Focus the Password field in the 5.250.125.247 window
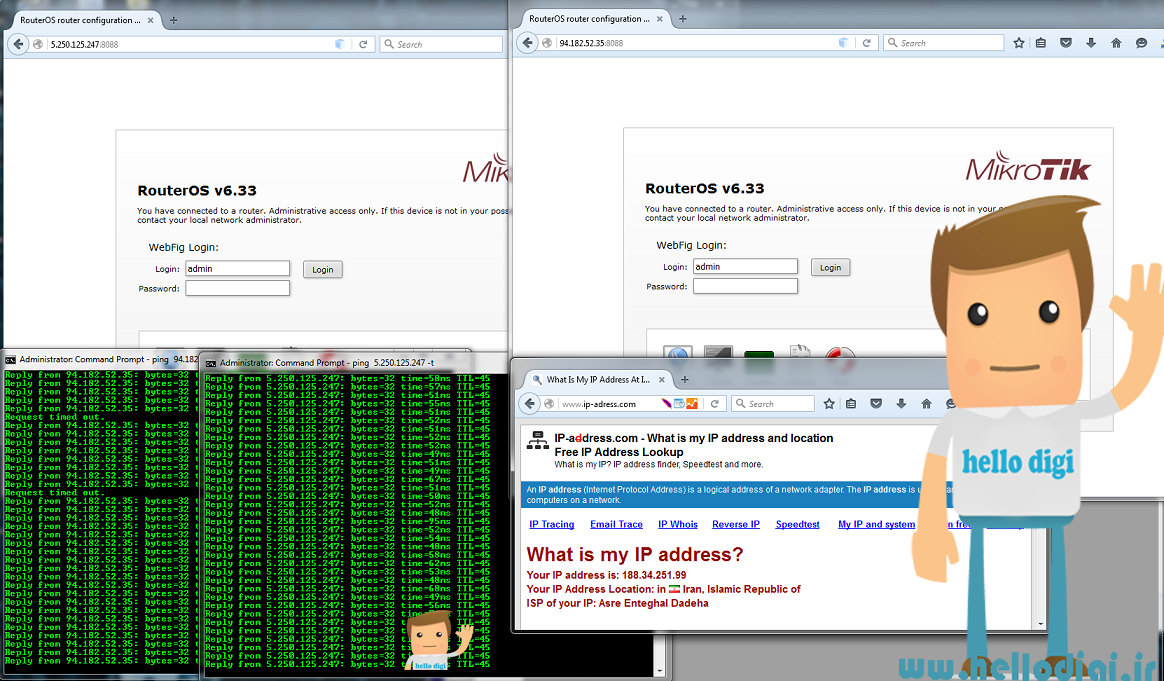Viewport: 1164px width, 681px height. 238,288
